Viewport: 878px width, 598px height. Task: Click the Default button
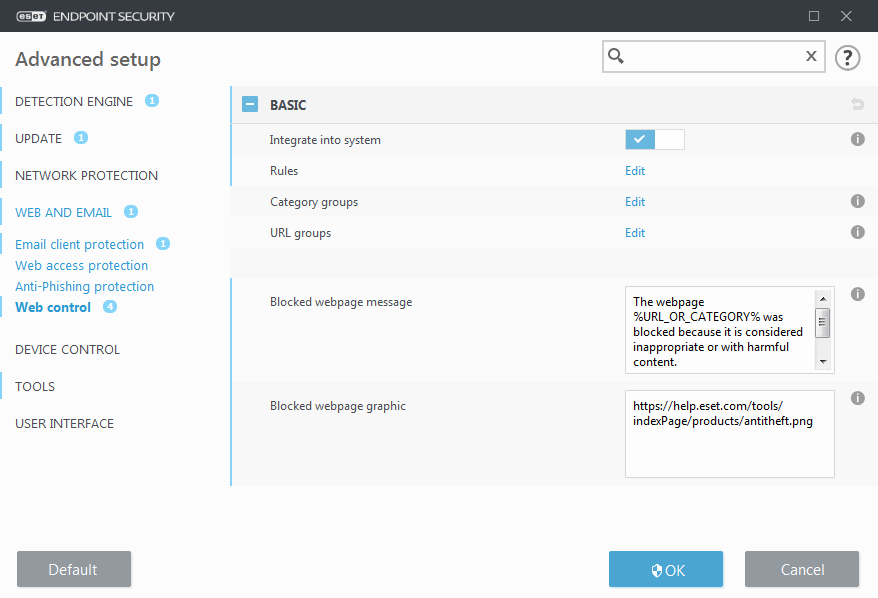coord(74,569)
